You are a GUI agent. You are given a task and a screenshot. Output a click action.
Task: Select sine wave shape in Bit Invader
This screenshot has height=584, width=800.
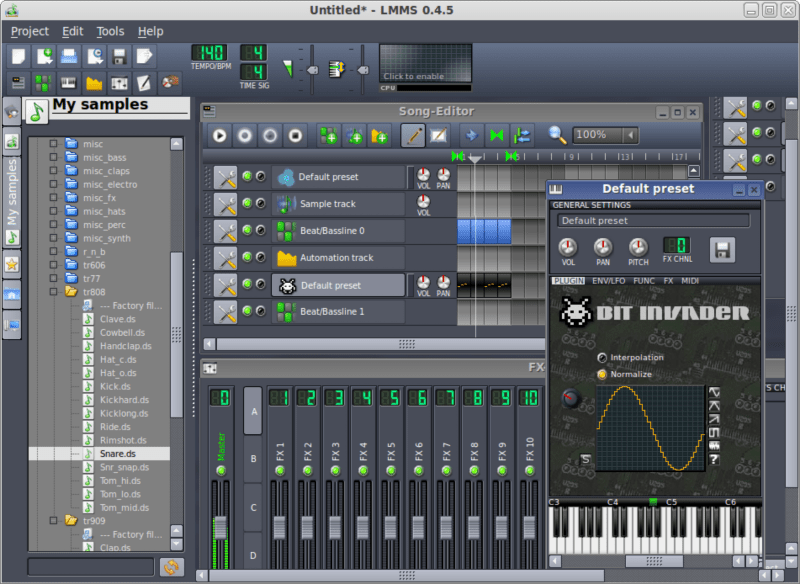click(x=714, y=392)
